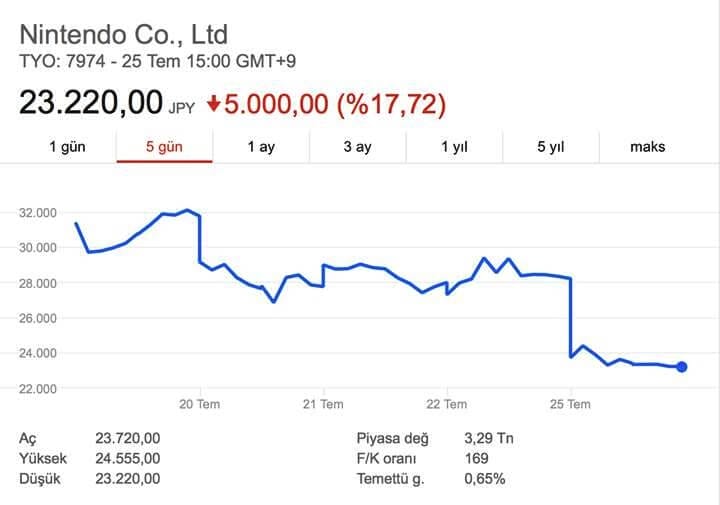Select the 21 Tem axis label

click(x=323, y=404)
